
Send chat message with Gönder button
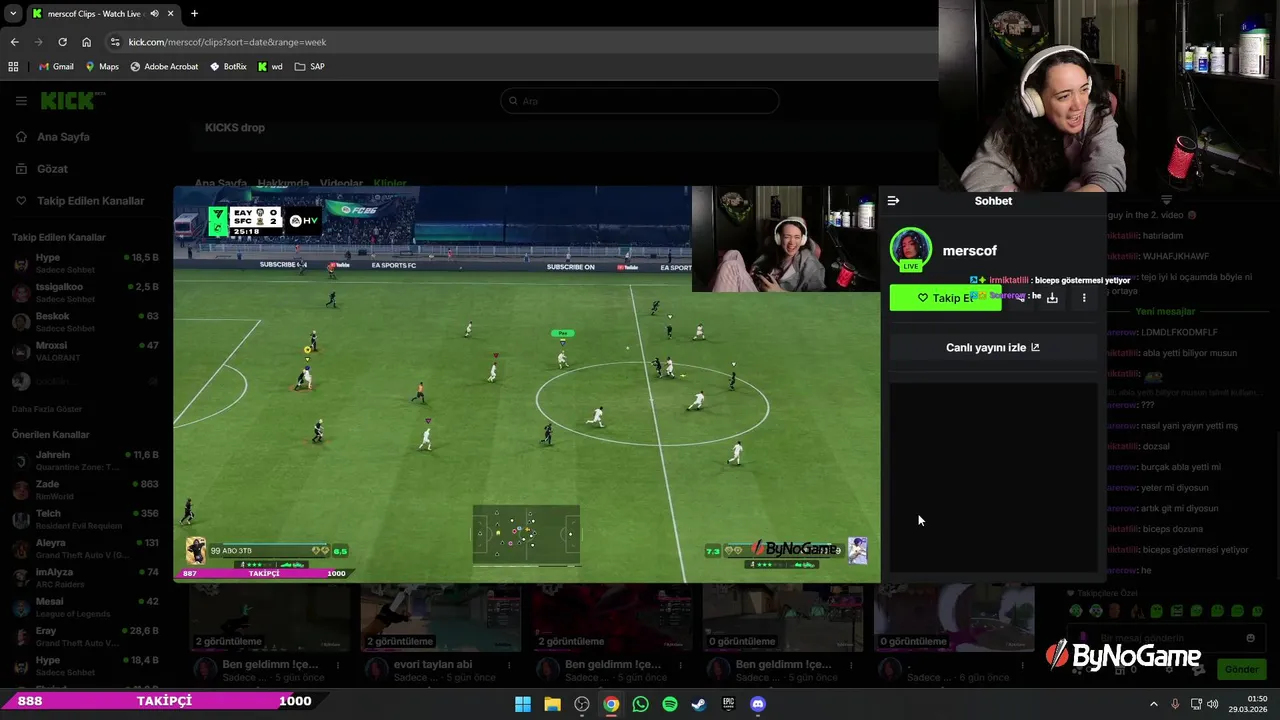click(1241, 669)
